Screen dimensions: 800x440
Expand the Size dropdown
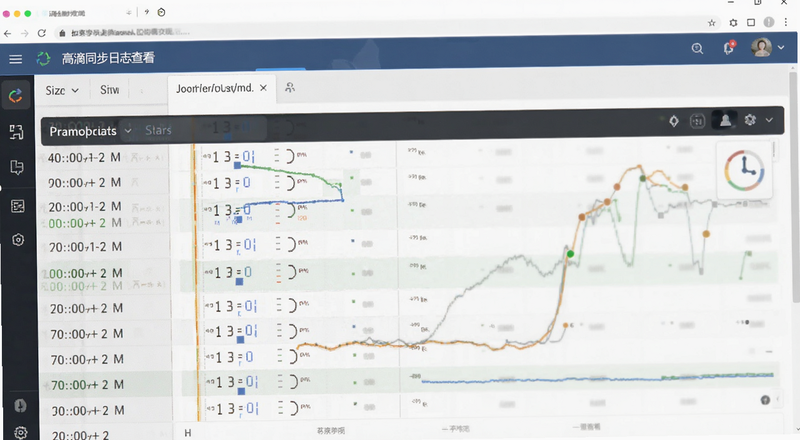(x=62, y=91)
